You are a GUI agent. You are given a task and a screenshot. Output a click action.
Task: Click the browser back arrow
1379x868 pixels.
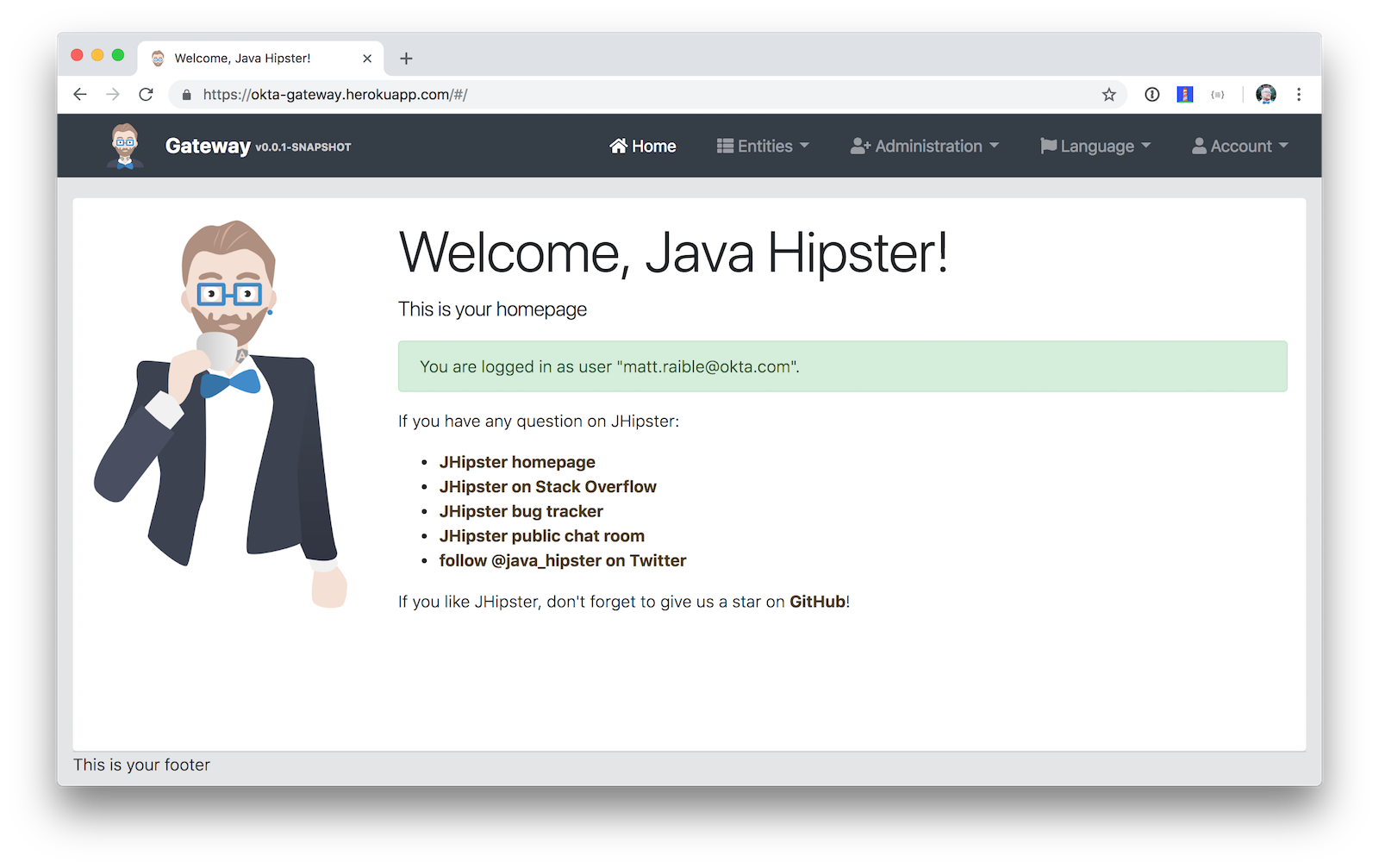tap(80, 95)
